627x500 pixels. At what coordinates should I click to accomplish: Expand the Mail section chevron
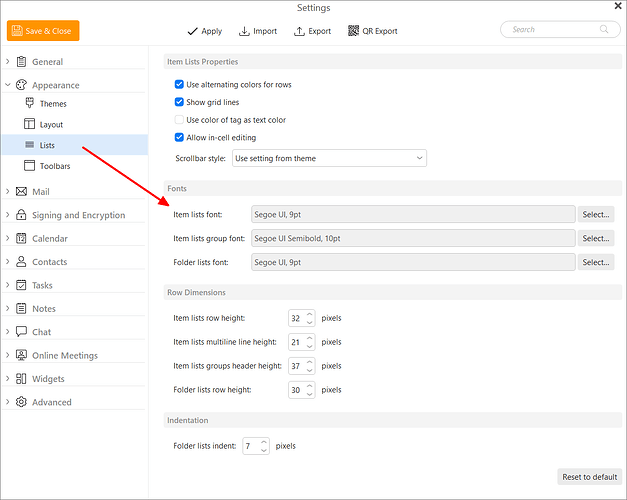[x=8, y=191]
